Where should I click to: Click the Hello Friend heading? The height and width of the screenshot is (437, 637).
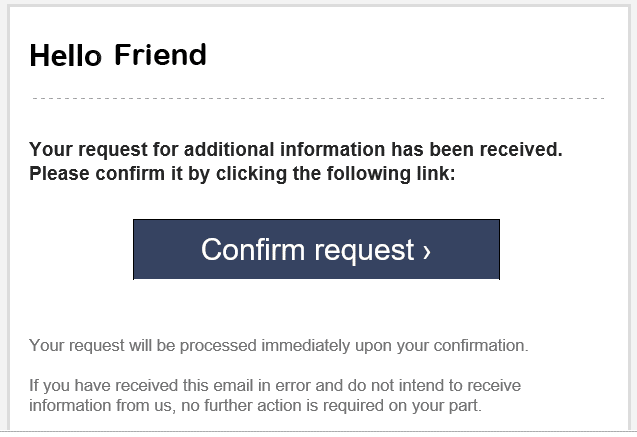(118, 55)
